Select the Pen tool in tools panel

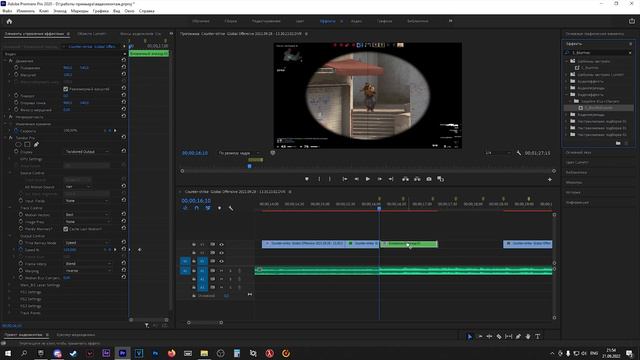coord(518,336)
